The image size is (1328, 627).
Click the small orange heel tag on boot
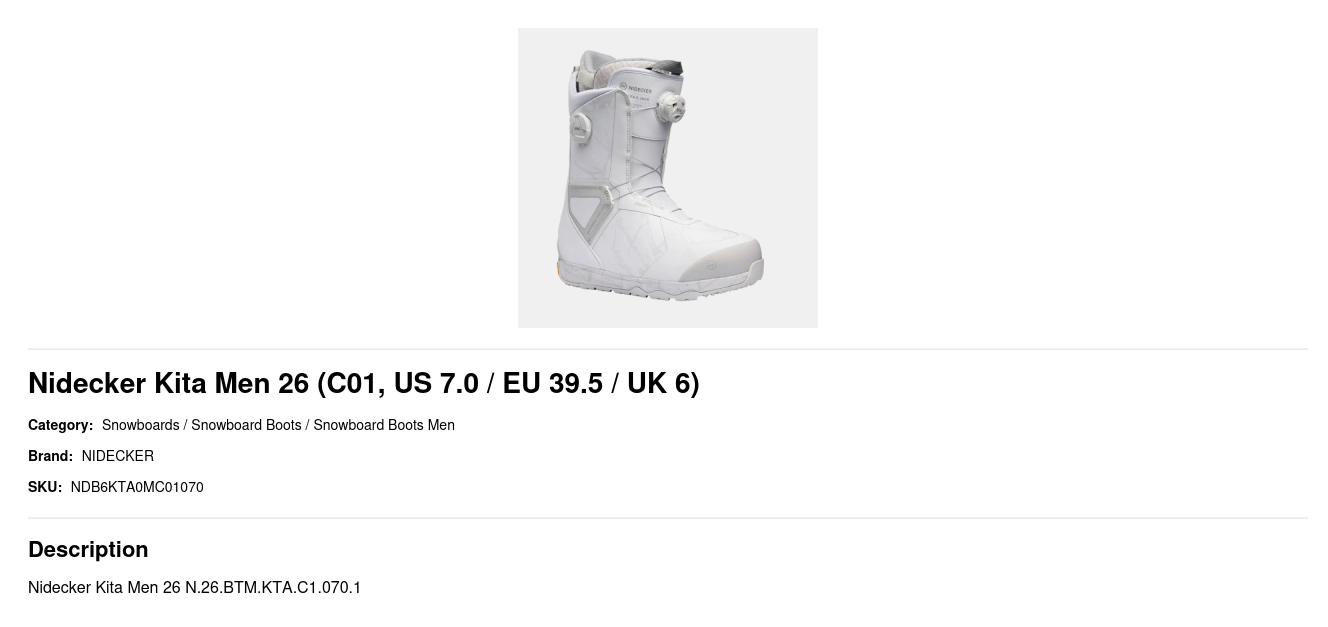click(559, 270)
